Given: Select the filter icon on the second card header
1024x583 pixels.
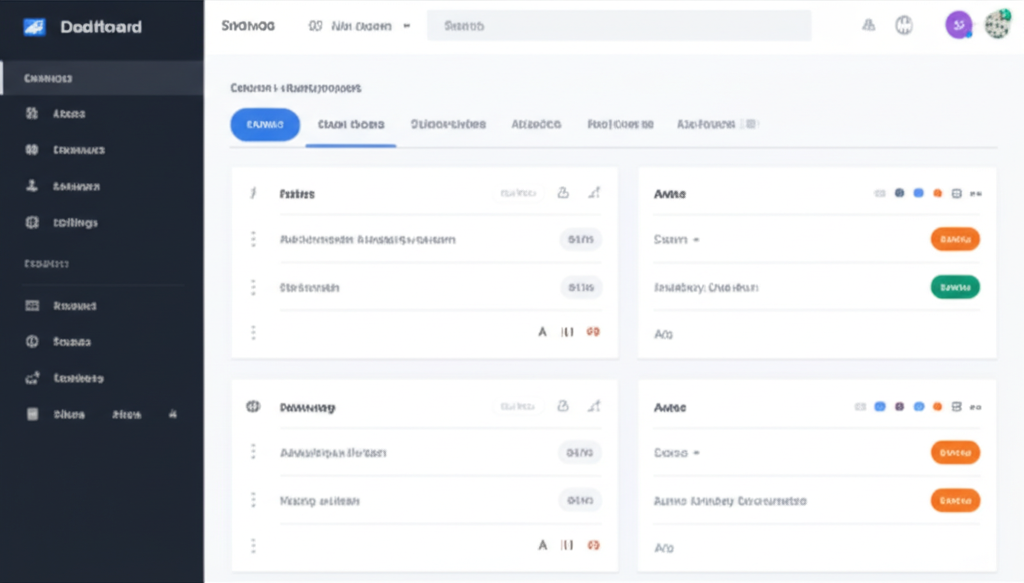Looking at the screenshot, I should pos(594,406).
